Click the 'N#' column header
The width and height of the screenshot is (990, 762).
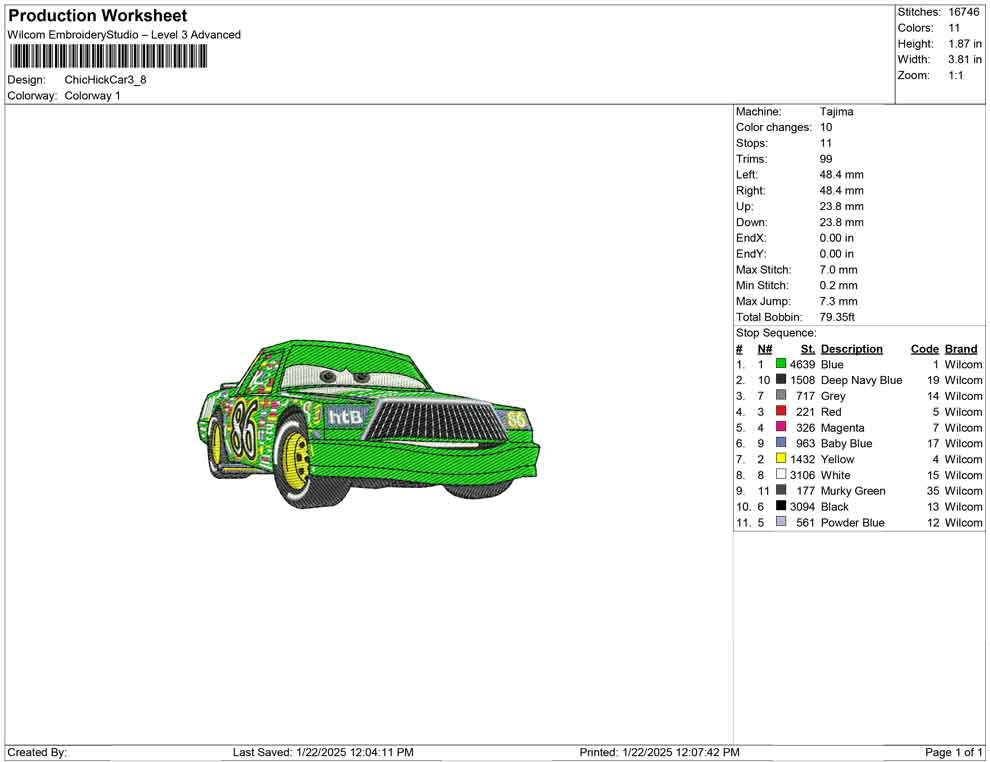pyautogui.click(x=765, y=348)
